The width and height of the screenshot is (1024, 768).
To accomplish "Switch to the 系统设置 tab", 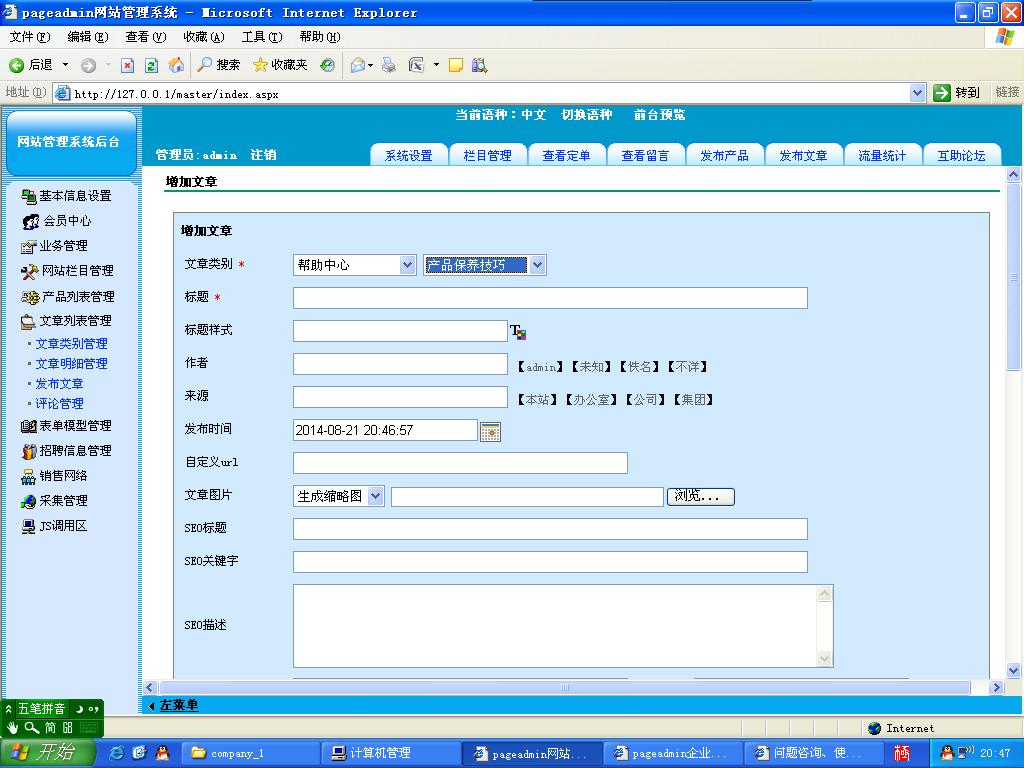I will [x=409, y=155].
